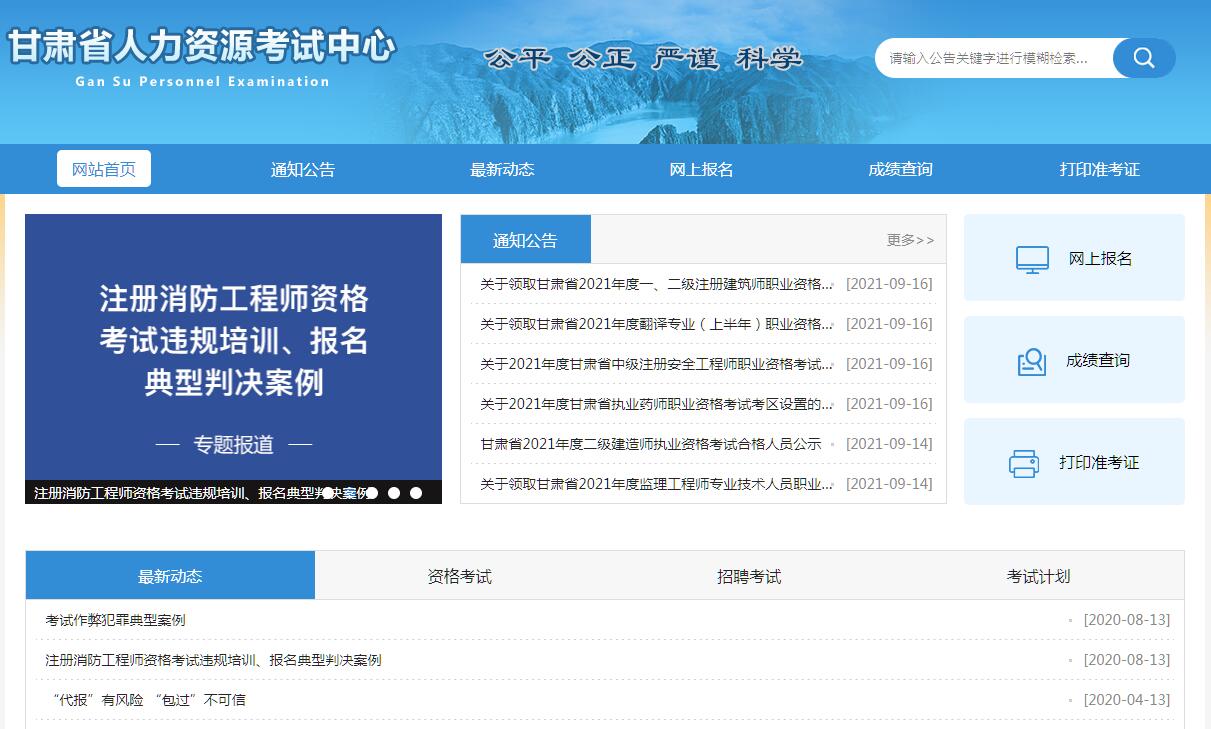Open 打印准考证 in the navigation bar
Image resolution: width=1211 pixels, height=729 pixels.
1099,170
